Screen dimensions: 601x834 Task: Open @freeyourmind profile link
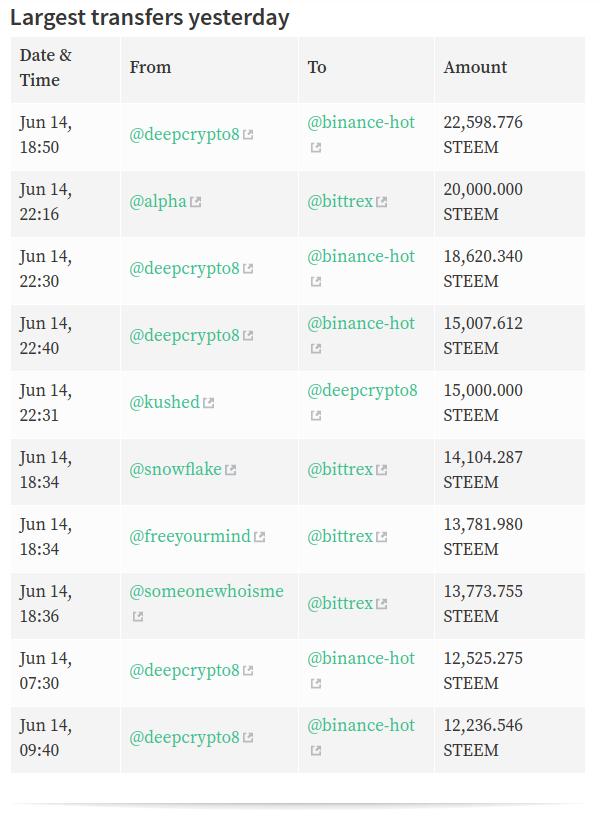point(190,537)
